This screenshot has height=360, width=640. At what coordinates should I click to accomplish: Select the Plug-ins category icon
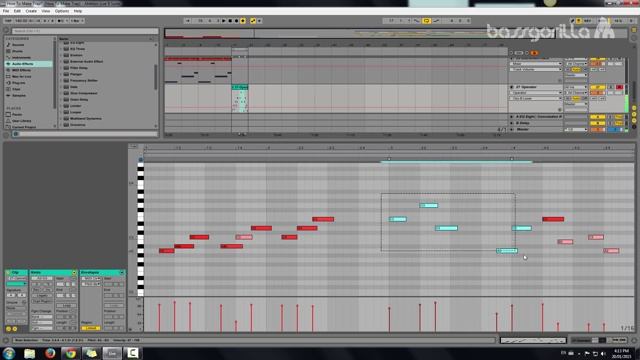[8, 83]
